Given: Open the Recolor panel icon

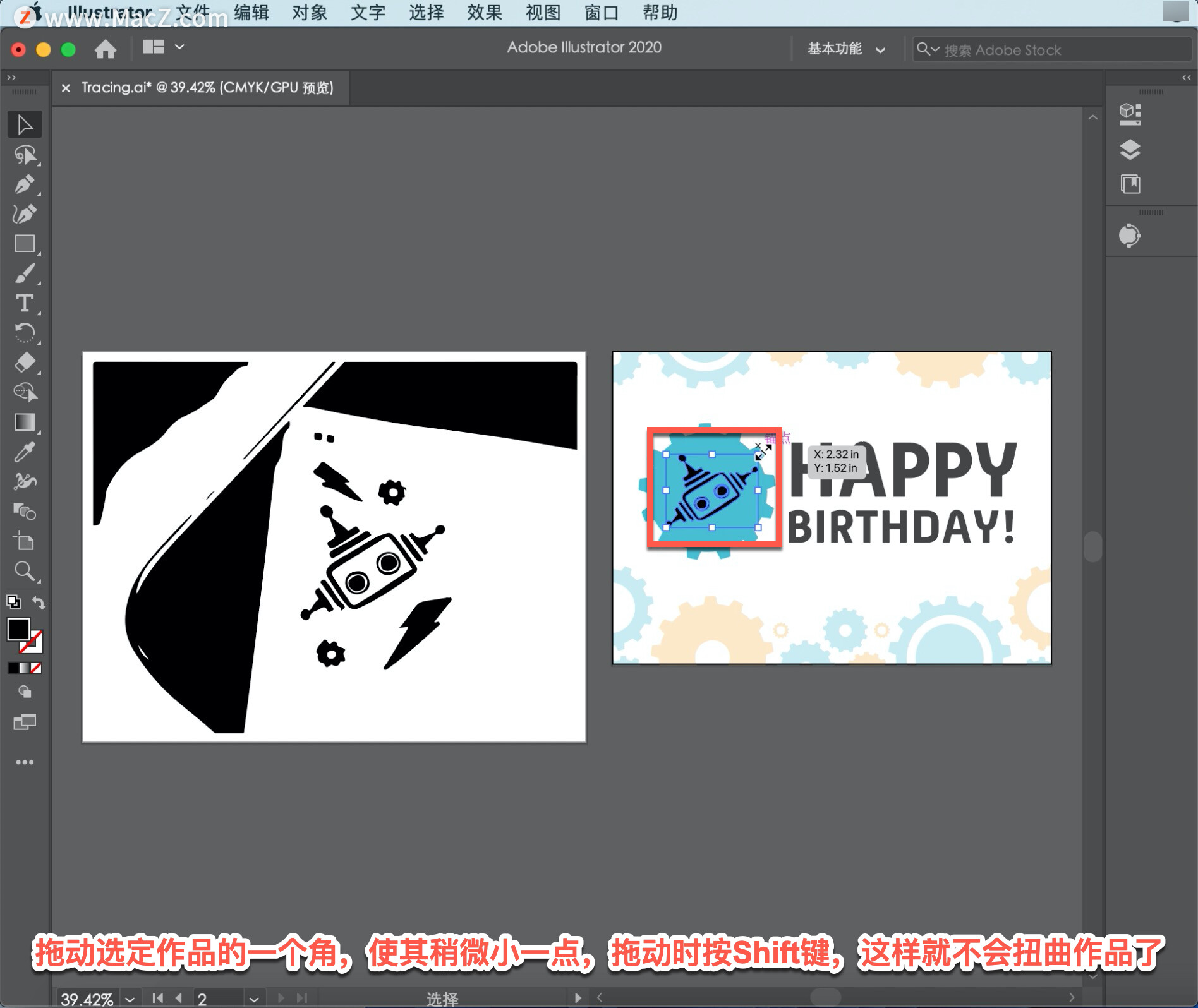Looking at the screenshot, I should point(1130,236).
